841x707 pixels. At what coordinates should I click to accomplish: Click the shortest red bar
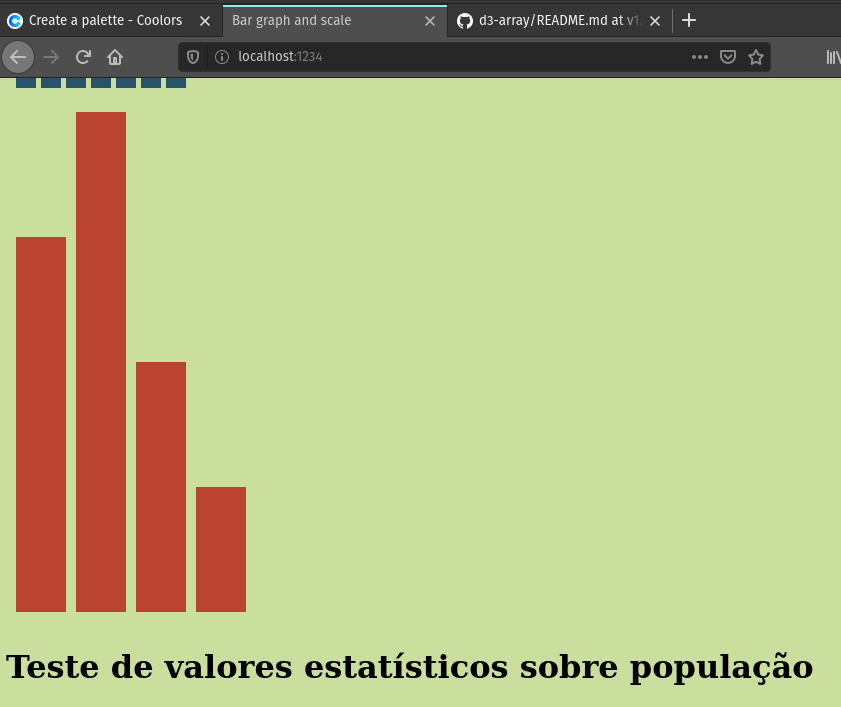tap(221, 549)
